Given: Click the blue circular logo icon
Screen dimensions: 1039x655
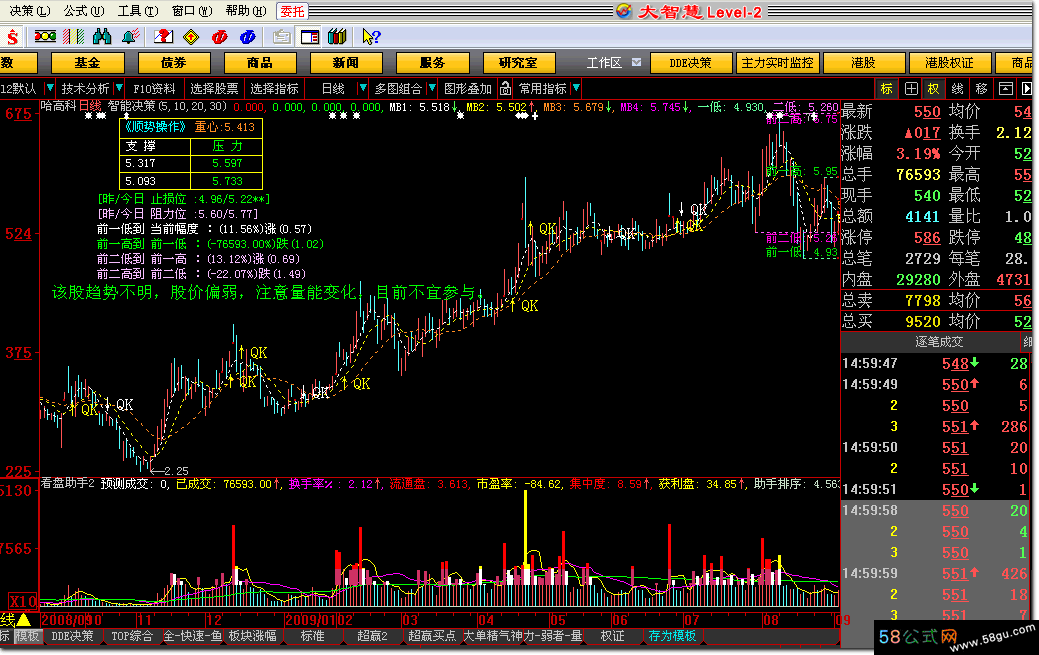Looking at the screenshot, I should coord(248,36).
